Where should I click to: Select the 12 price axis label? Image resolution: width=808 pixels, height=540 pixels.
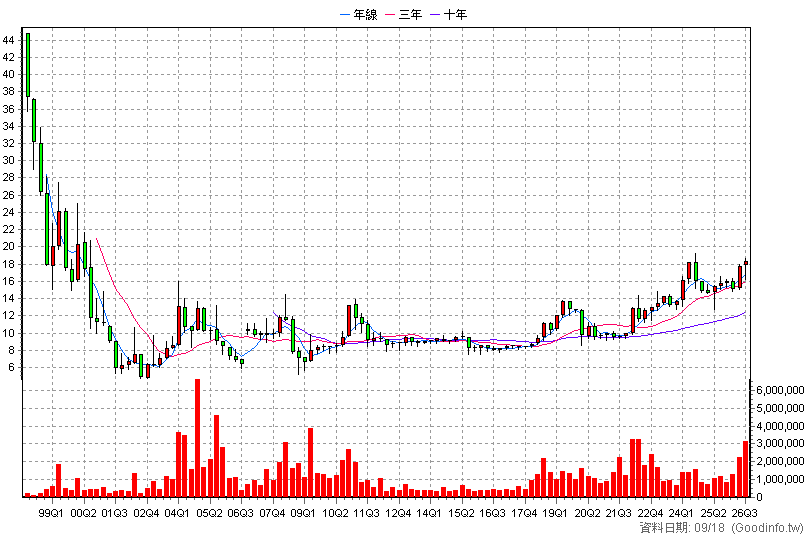pyautogui.click(x=9, y=316)
